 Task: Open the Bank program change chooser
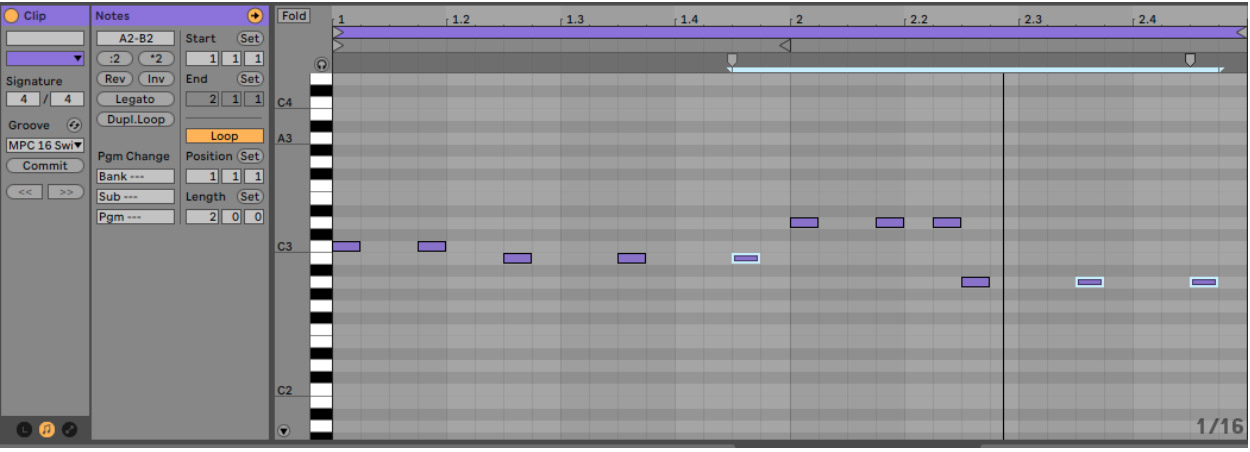click(135, 176)
